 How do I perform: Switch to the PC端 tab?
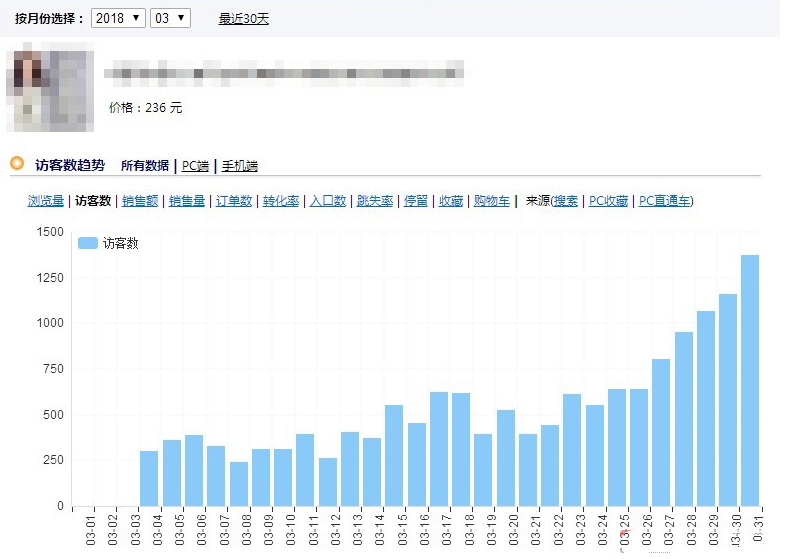[195, 166]
